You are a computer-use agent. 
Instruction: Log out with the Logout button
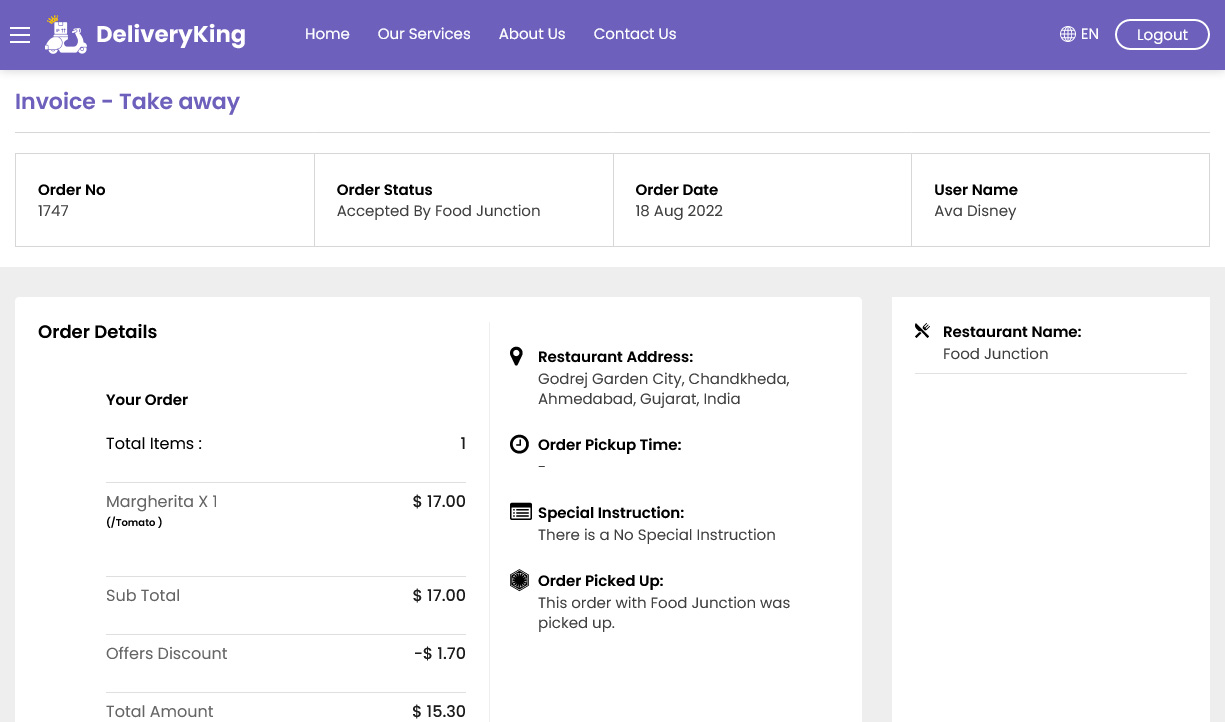tap(1162, 34)
